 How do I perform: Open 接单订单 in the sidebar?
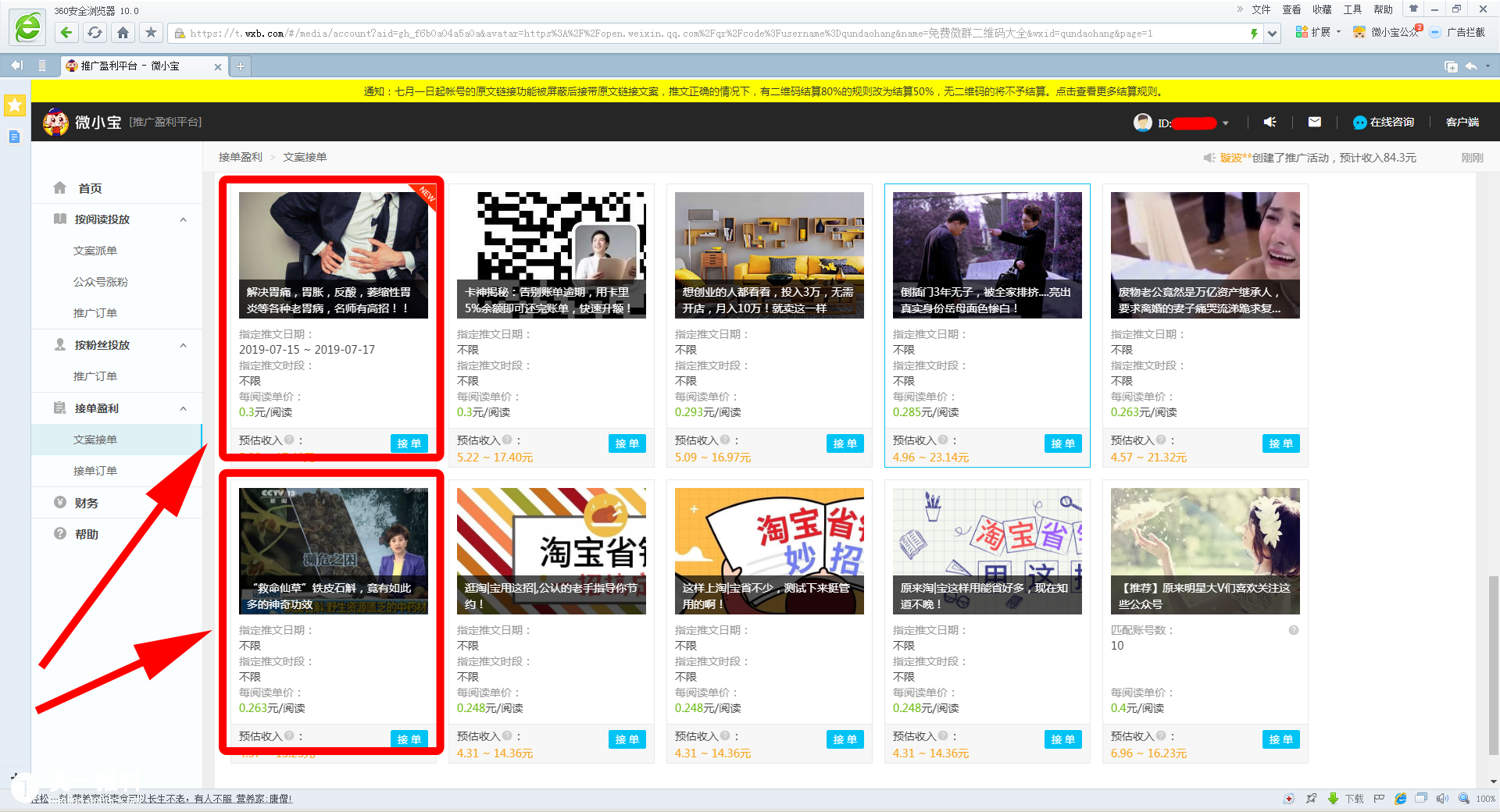click(x=95, y=471)
